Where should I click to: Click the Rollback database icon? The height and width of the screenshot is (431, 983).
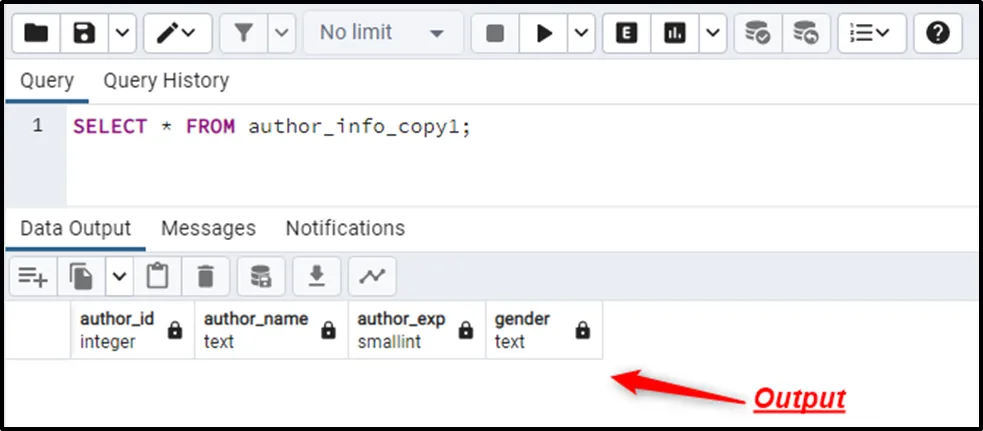pos(805,34)
